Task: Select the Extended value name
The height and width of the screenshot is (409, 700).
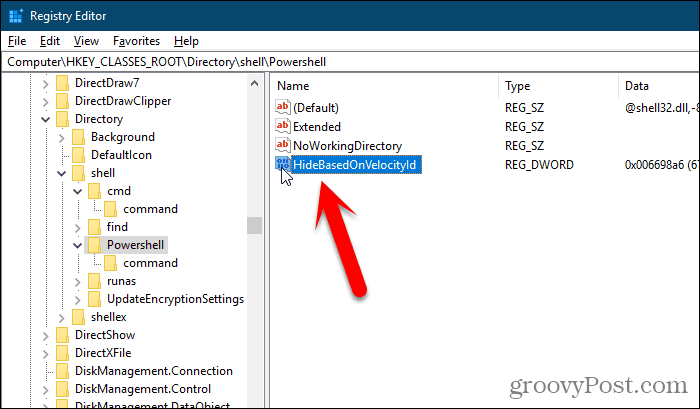Action: pyautogui.click(x=317, y=127)
